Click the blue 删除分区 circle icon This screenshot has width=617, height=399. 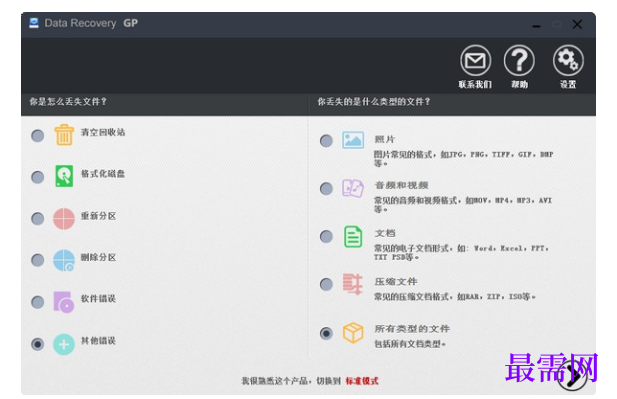click(64, 260)
